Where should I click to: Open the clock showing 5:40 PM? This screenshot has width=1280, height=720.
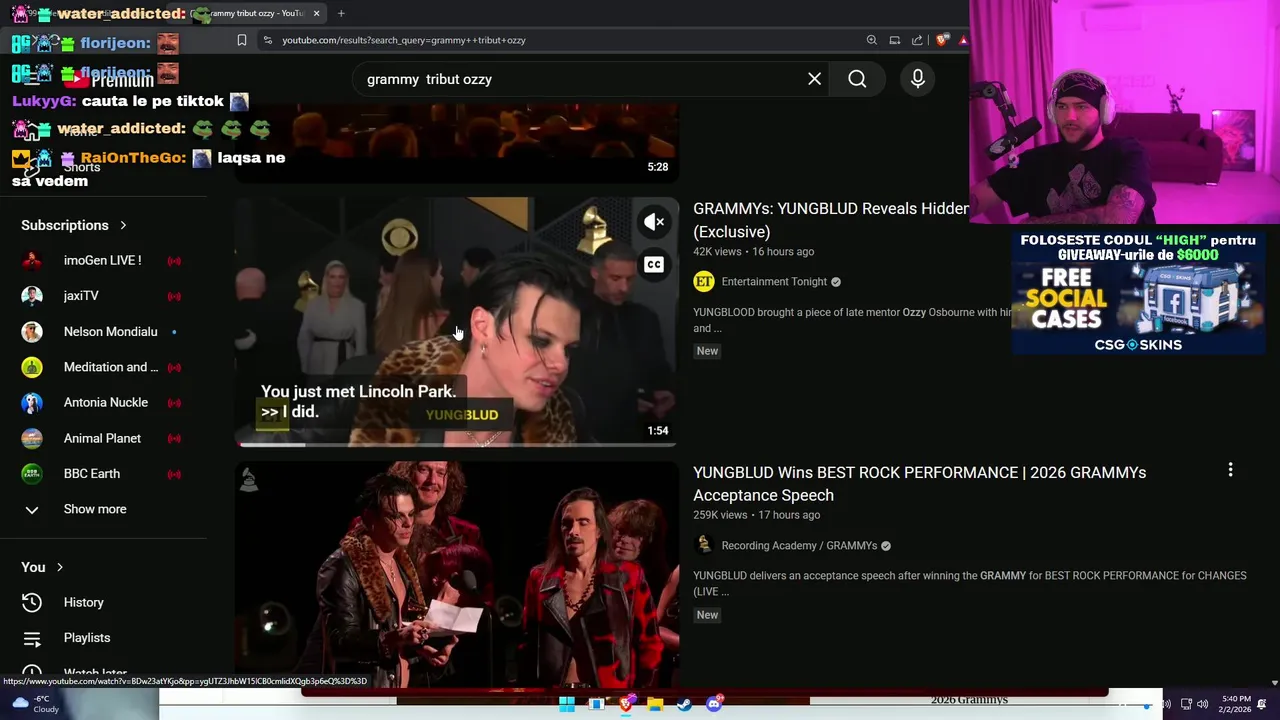click(1236, 704)
